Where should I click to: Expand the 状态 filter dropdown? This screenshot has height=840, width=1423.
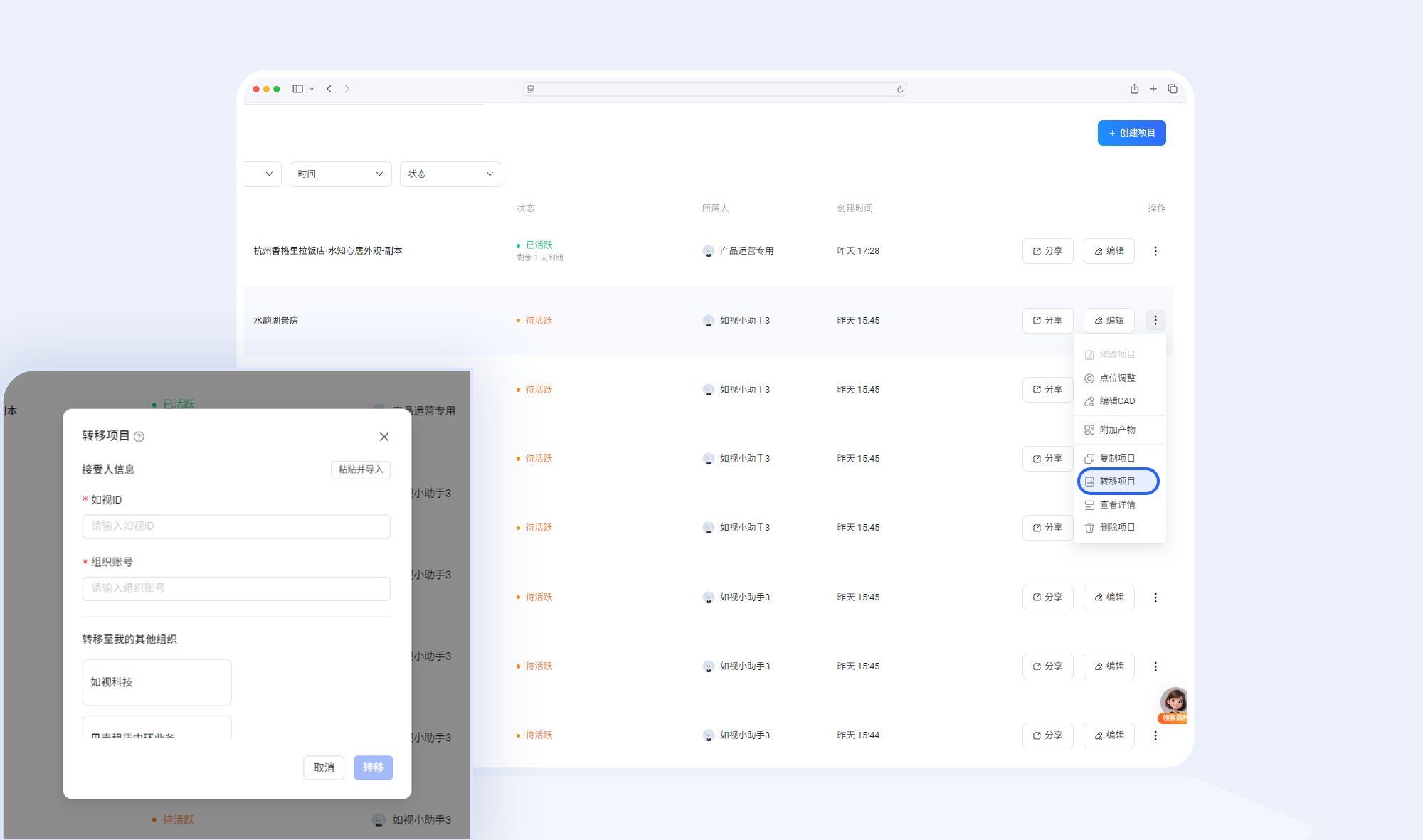click(x=450, y=174)
